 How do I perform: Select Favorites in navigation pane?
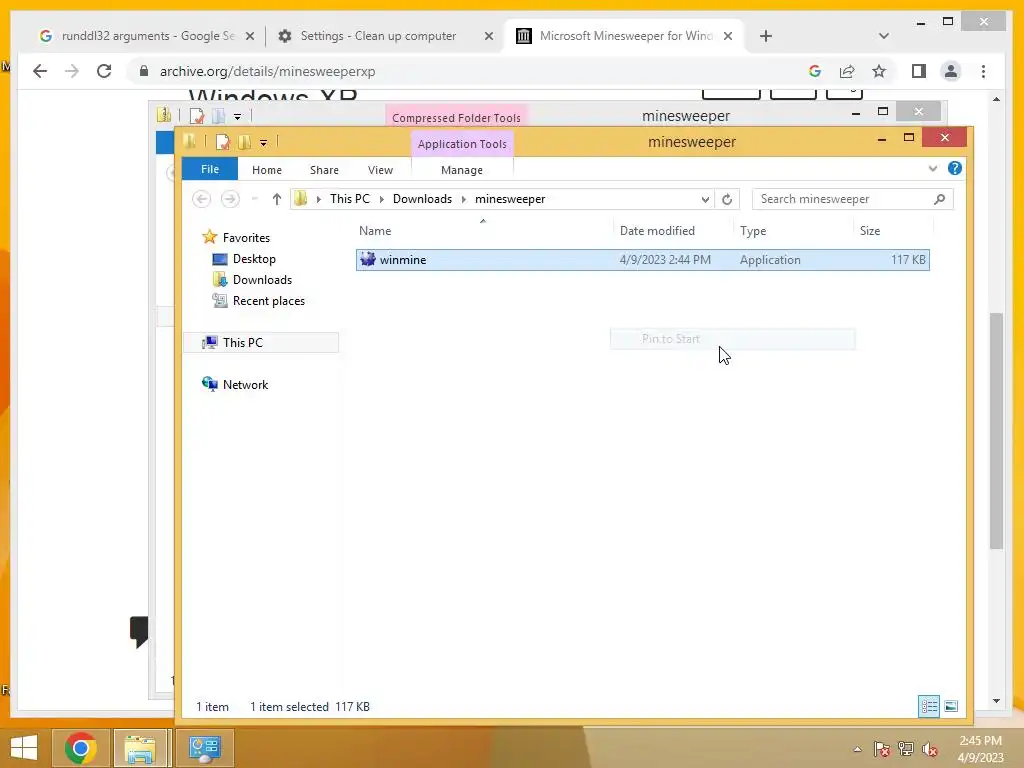pyautogui.click(x=246, y=238)
